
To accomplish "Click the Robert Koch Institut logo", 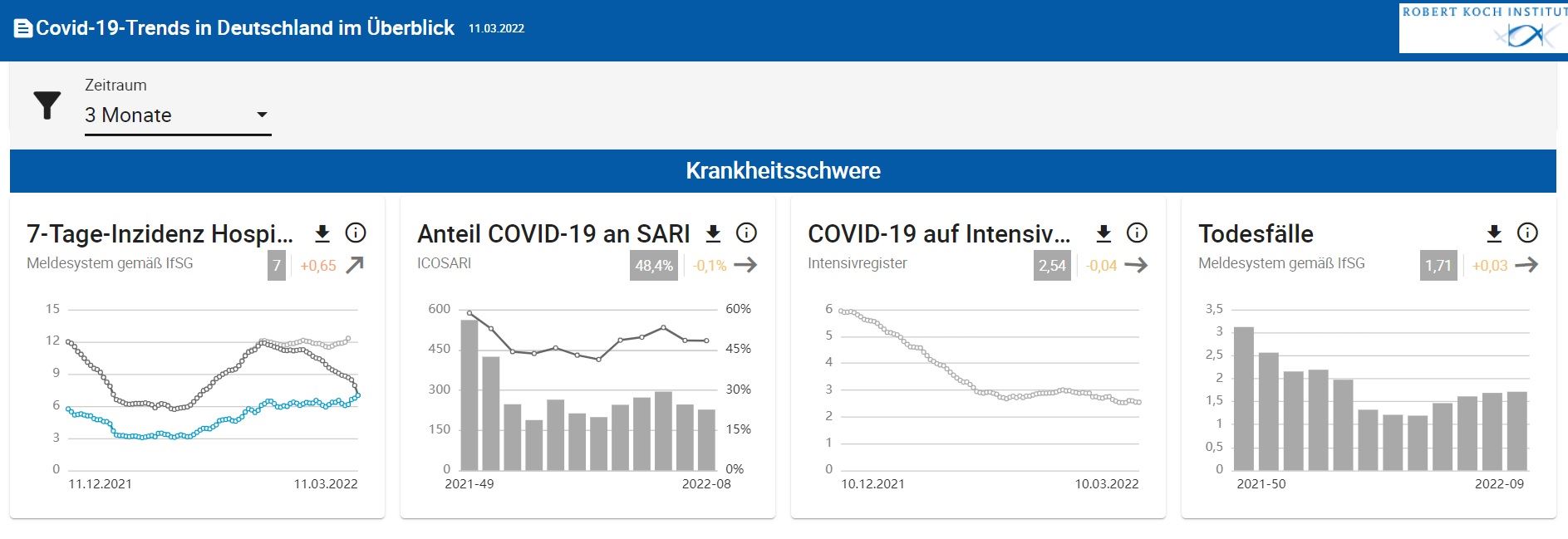I will click(x=1482, y=28).
